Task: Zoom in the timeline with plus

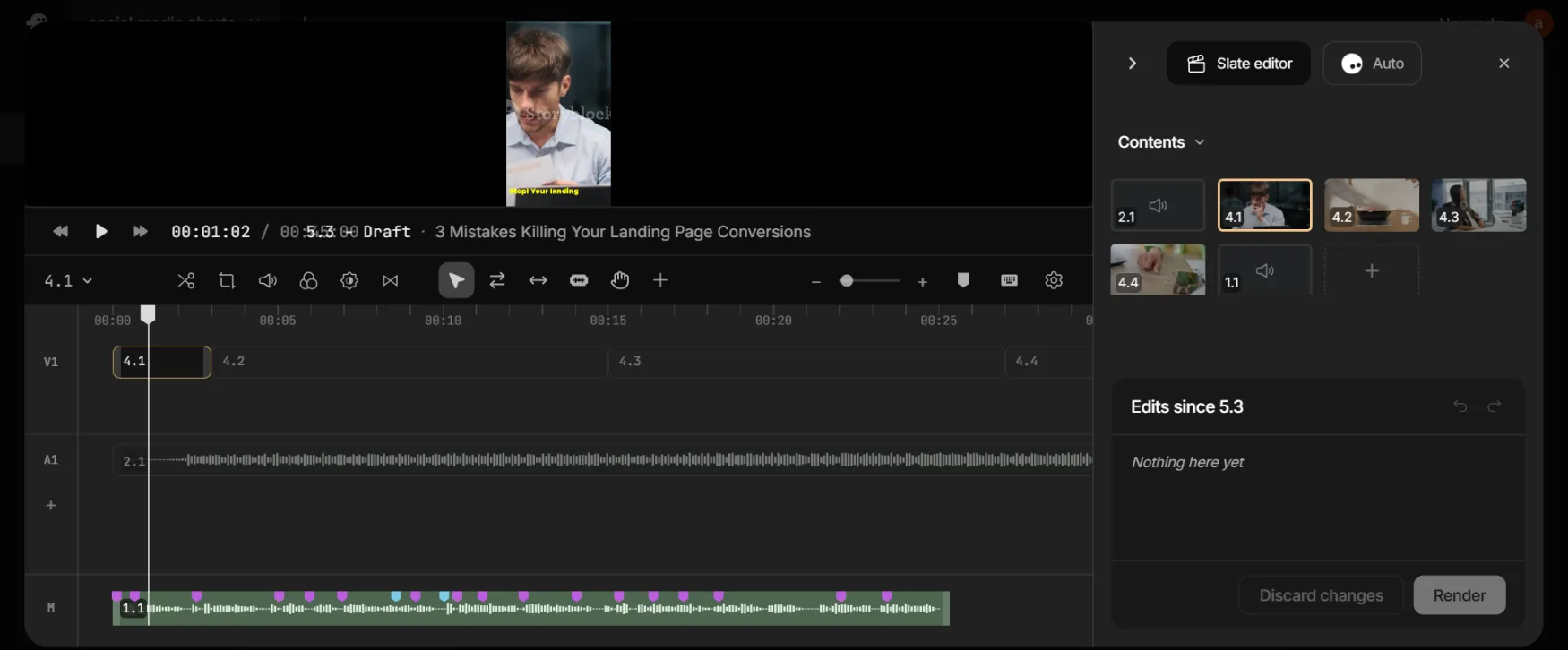Action: (x=922, y=282)
